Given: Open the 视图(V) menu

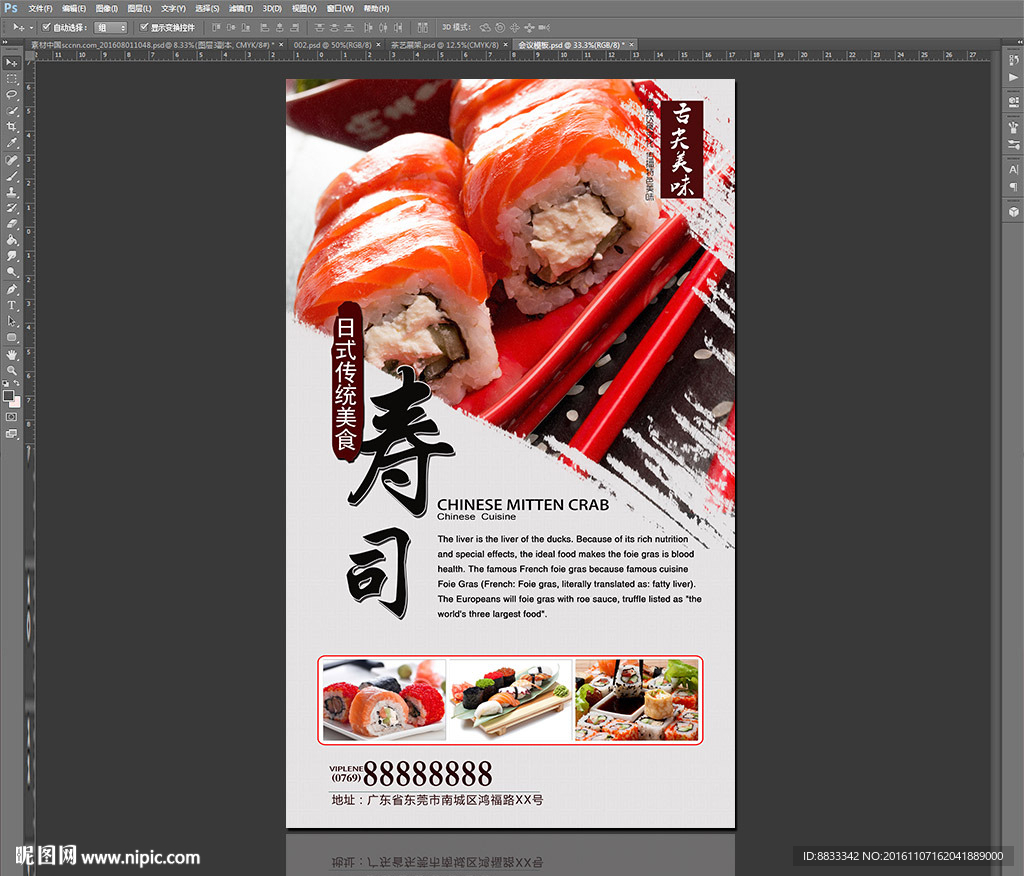Looking at the screenshot, I should click(304, 8).
